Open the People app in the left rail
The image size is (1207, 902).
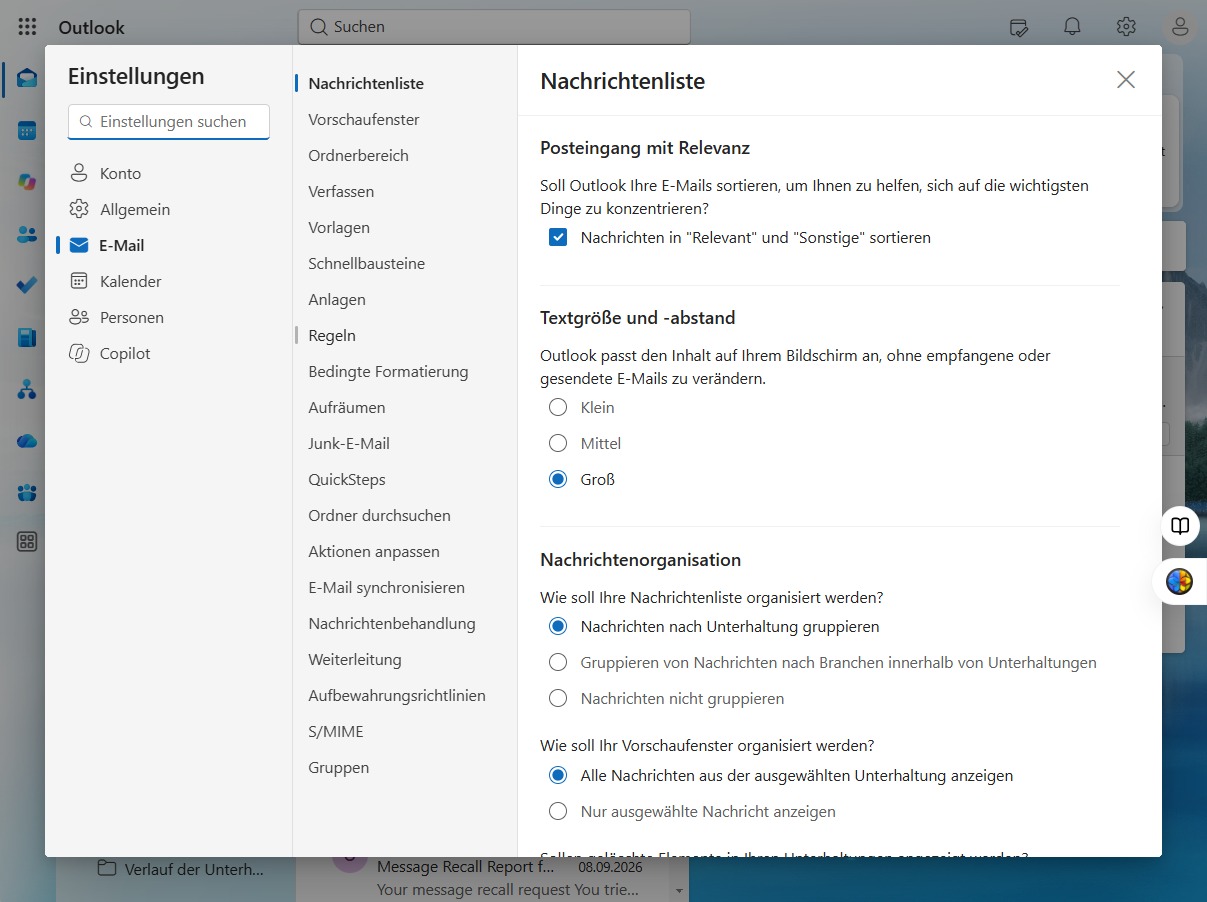(27, 234)
